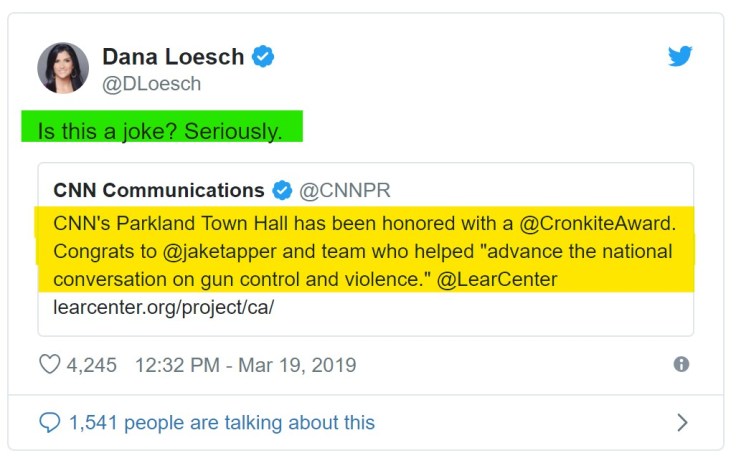This screenshot has height=463, width=736.
Task: Click the Twitter bird logo icon
Action: 680,57
